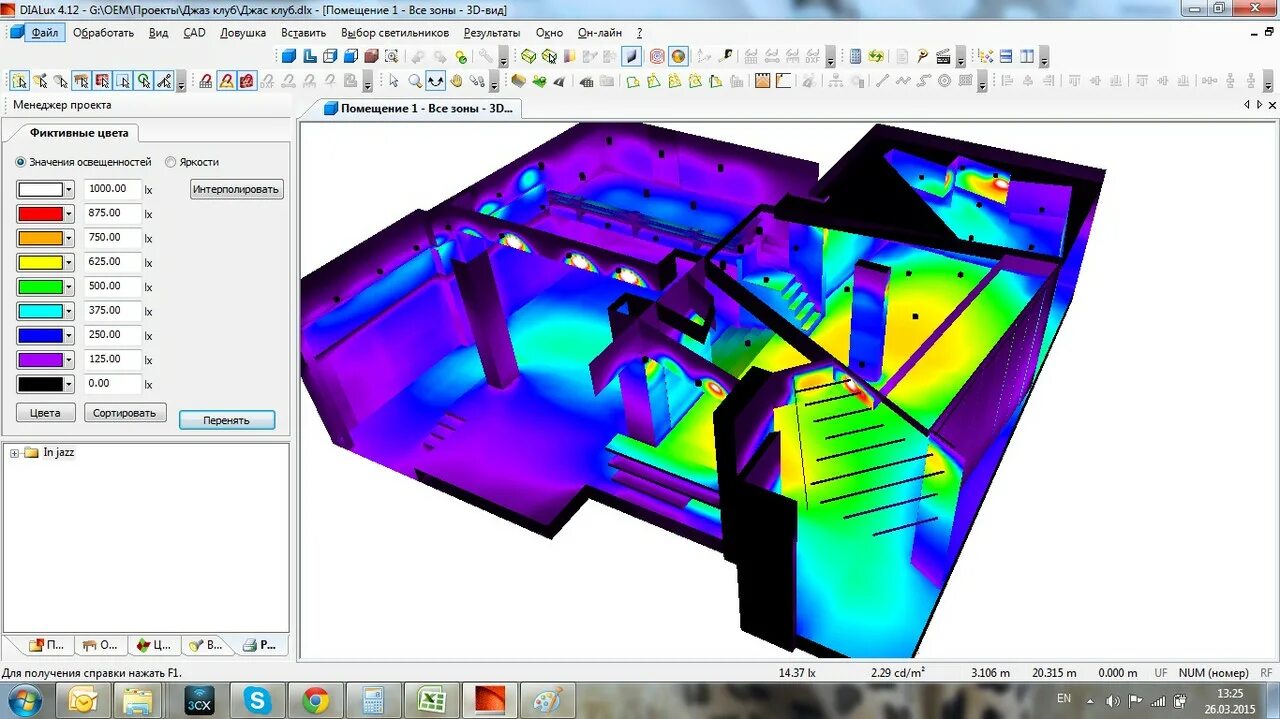Select the Яркости radio button
Screen dimensions: 1280x719
pyautogui.click(x=171, y=162)
